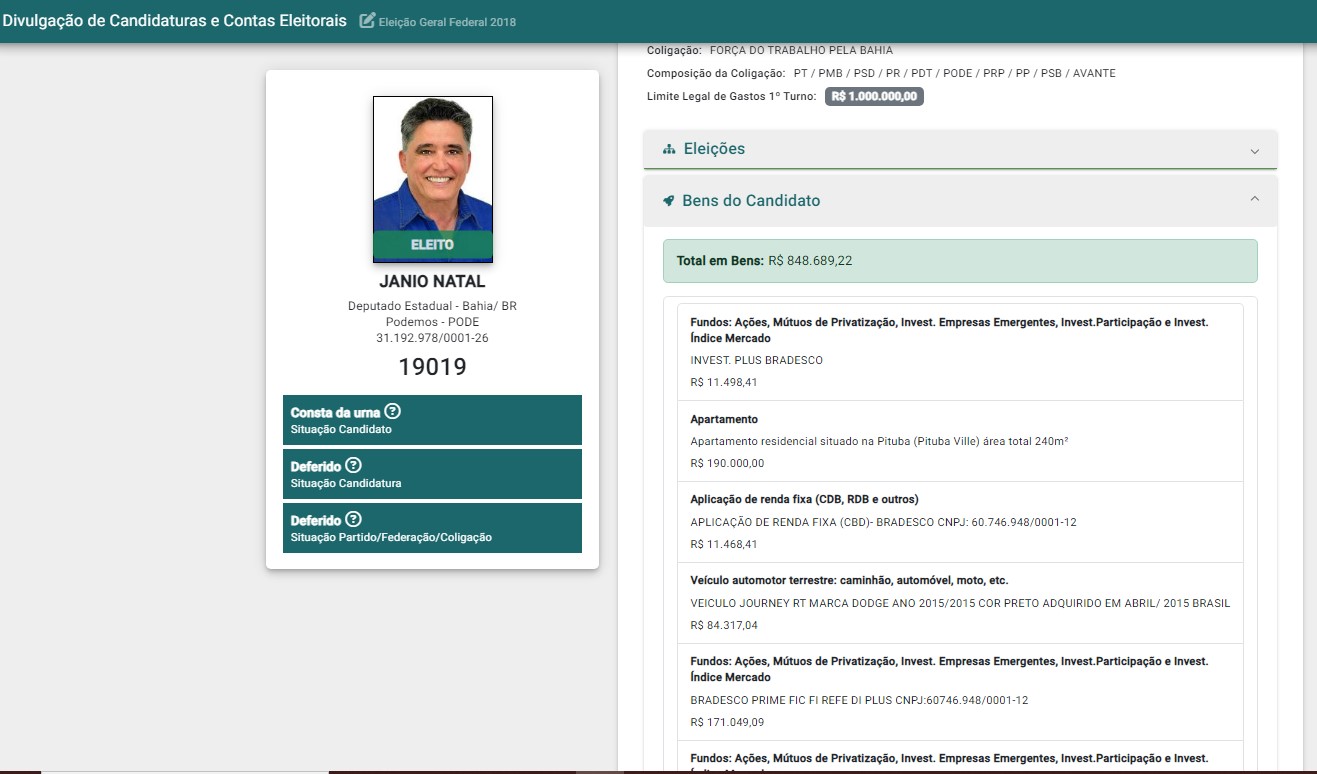Click the R$ 1.000.000,00 spending limit badge
This screenshot has width=1317, height=774.
(x=874, y=97)
